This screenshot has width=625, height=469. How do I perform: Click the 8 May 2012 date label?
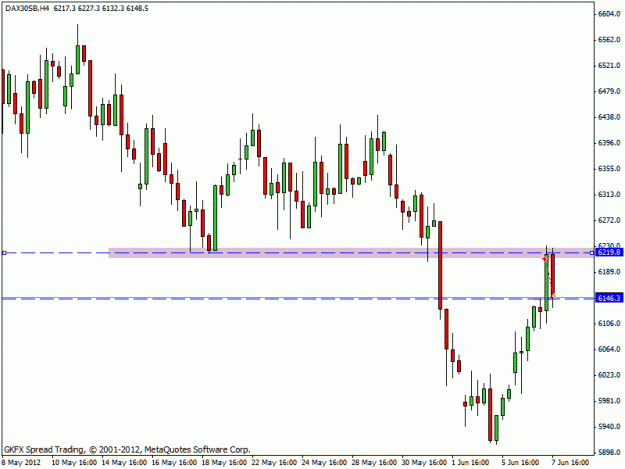point(21,462)
